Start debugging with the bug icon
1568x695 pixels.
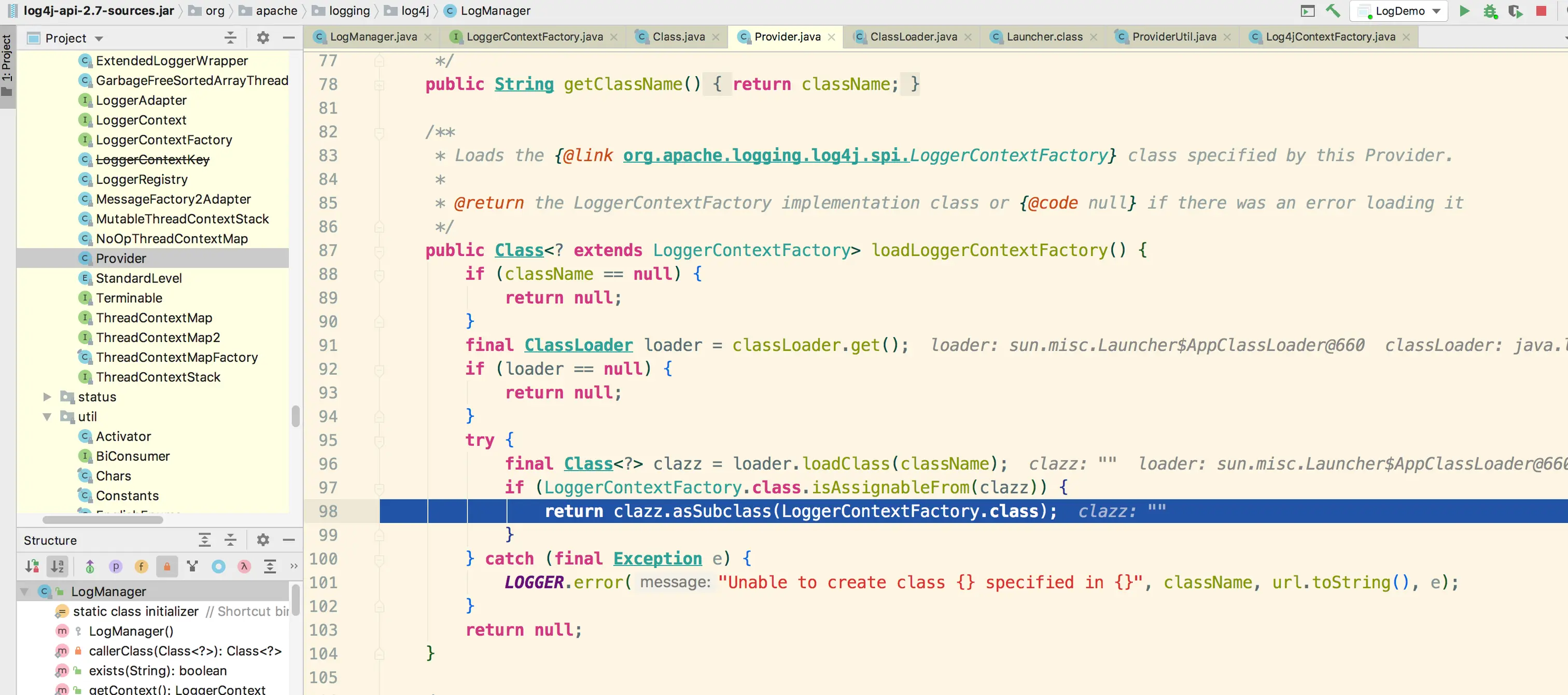[1490, 11]
